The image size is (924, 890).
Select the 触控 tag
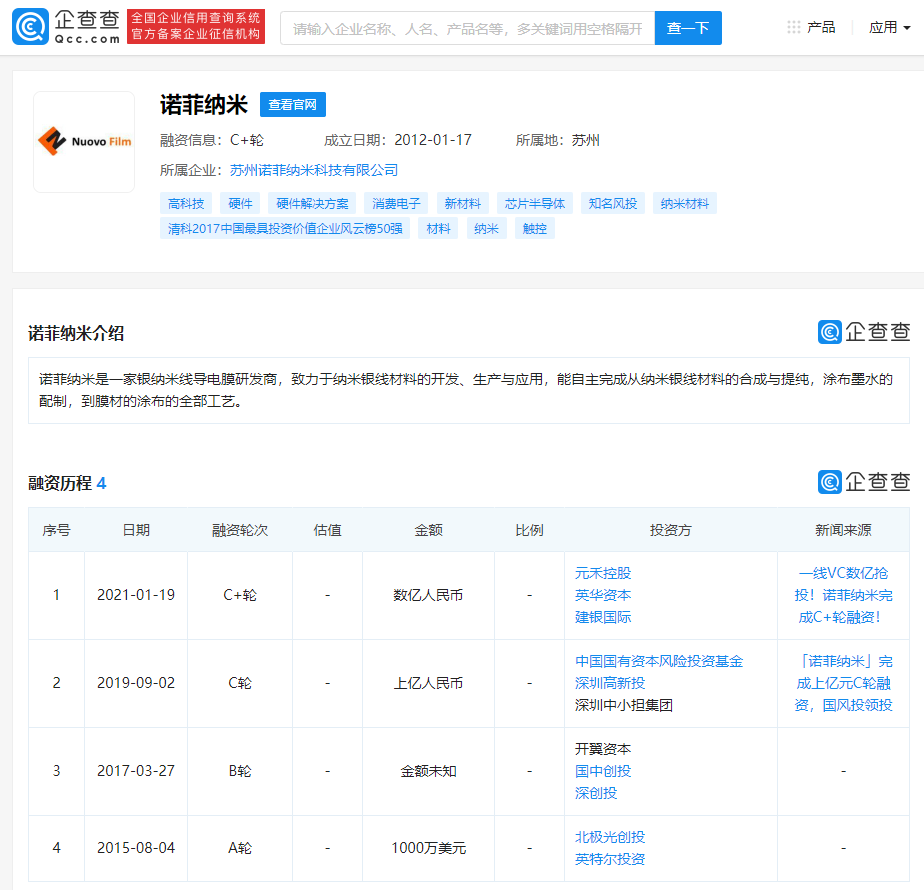tap(534, 229)
